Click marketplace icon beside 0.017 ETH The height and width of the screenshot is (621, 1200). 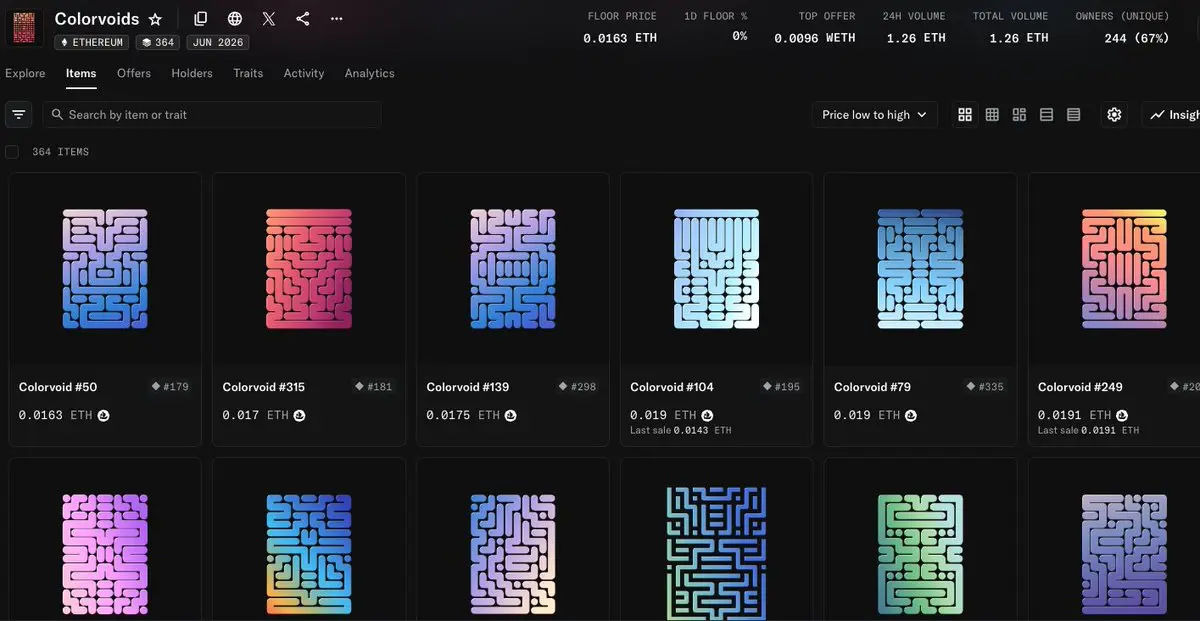pyautogui.click(x=299, y=415)
